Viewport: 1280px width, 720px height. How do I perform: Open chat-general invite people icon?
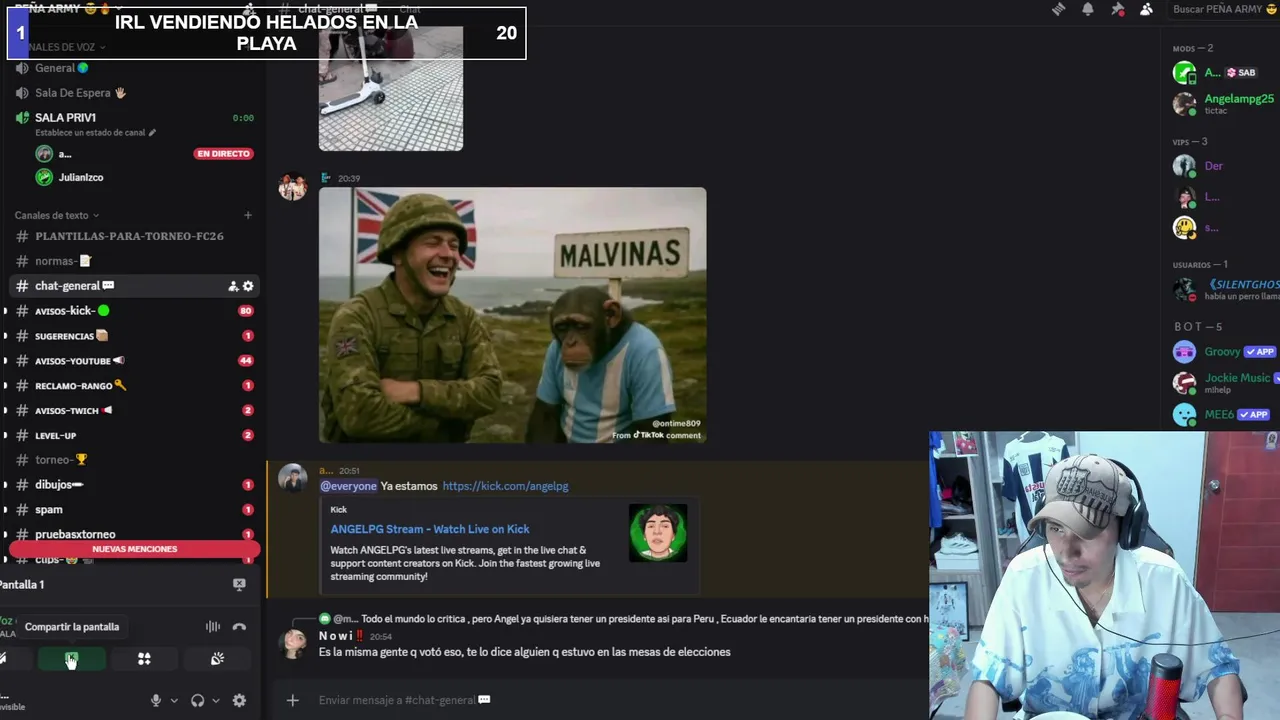coord(233,286)
